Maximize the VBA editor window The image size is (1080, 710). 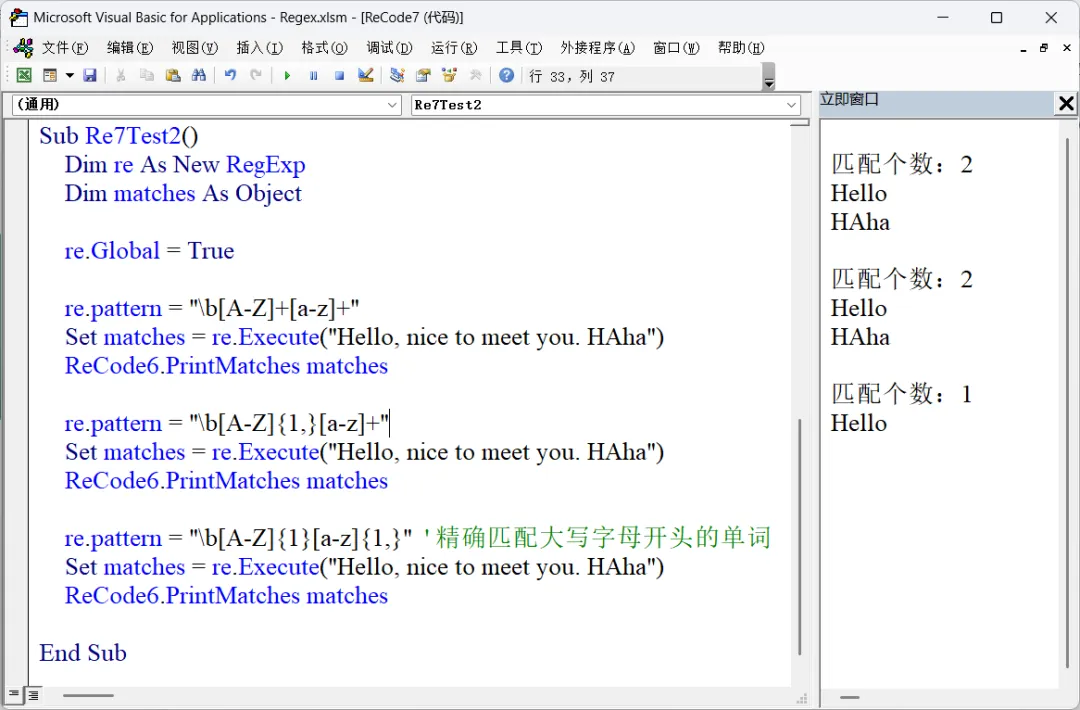(x=996, y=17)
